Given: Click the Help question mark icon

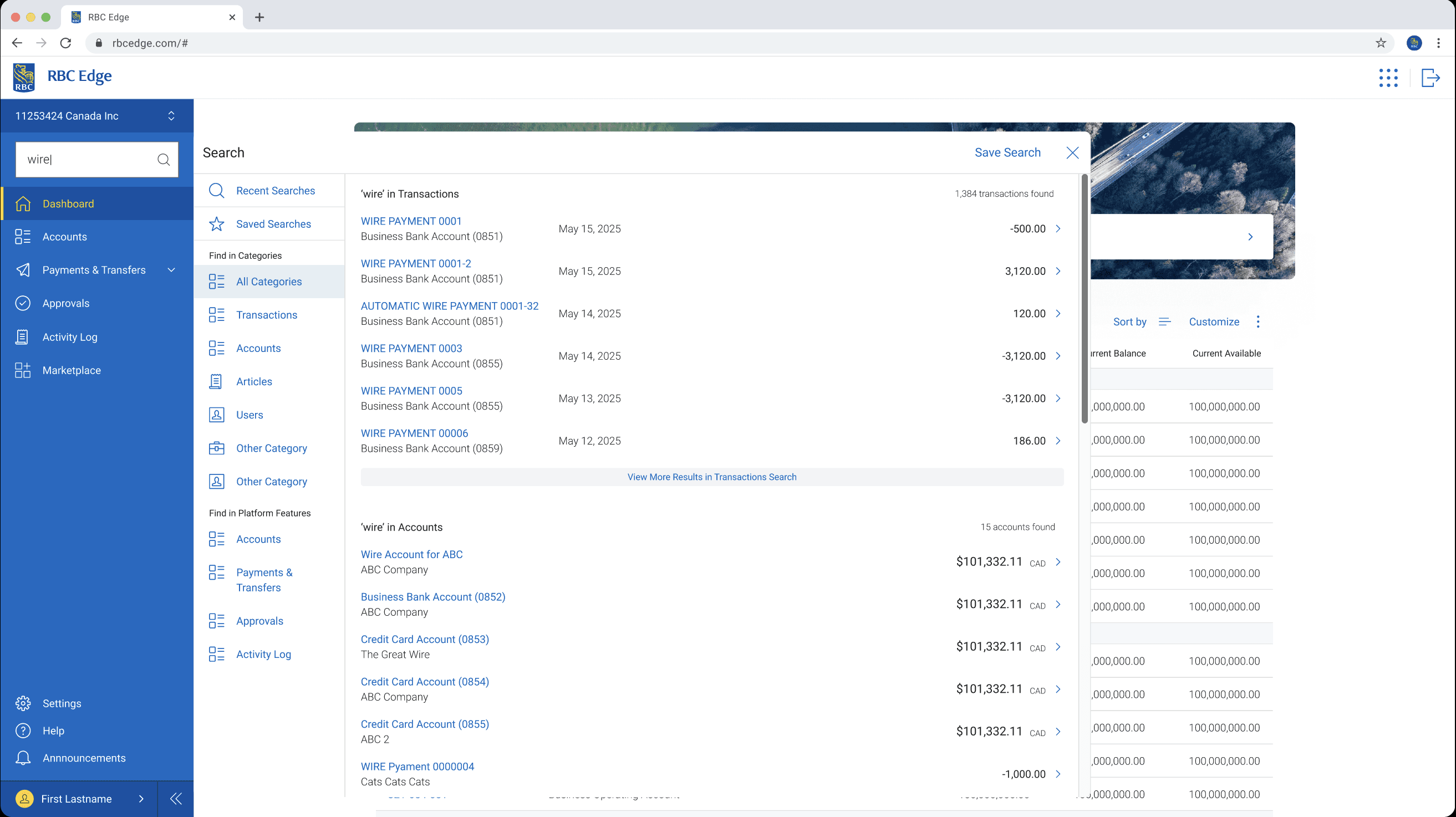Looking at the screenshot, I should click(23, 731).
